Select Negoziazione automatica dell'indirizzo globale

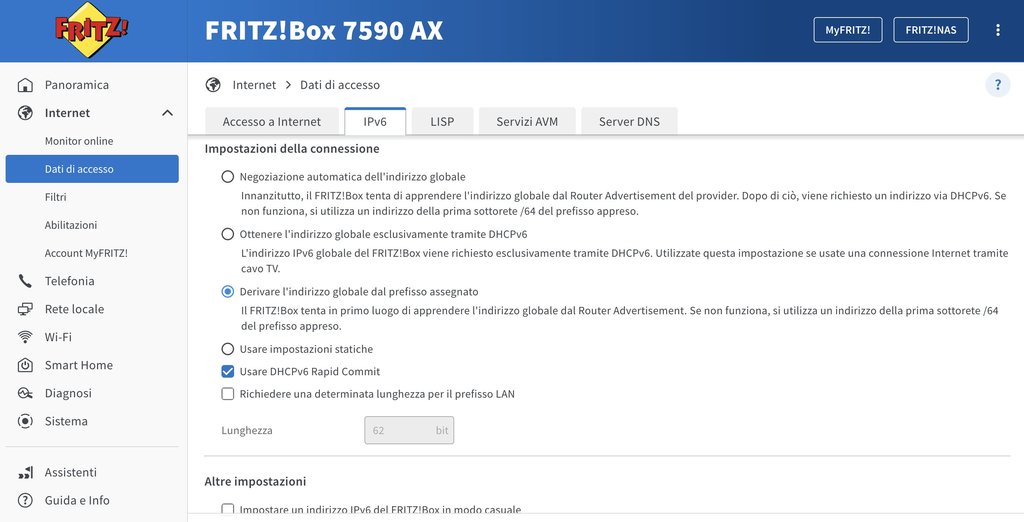pyautogui.click(x=227, y=176)
